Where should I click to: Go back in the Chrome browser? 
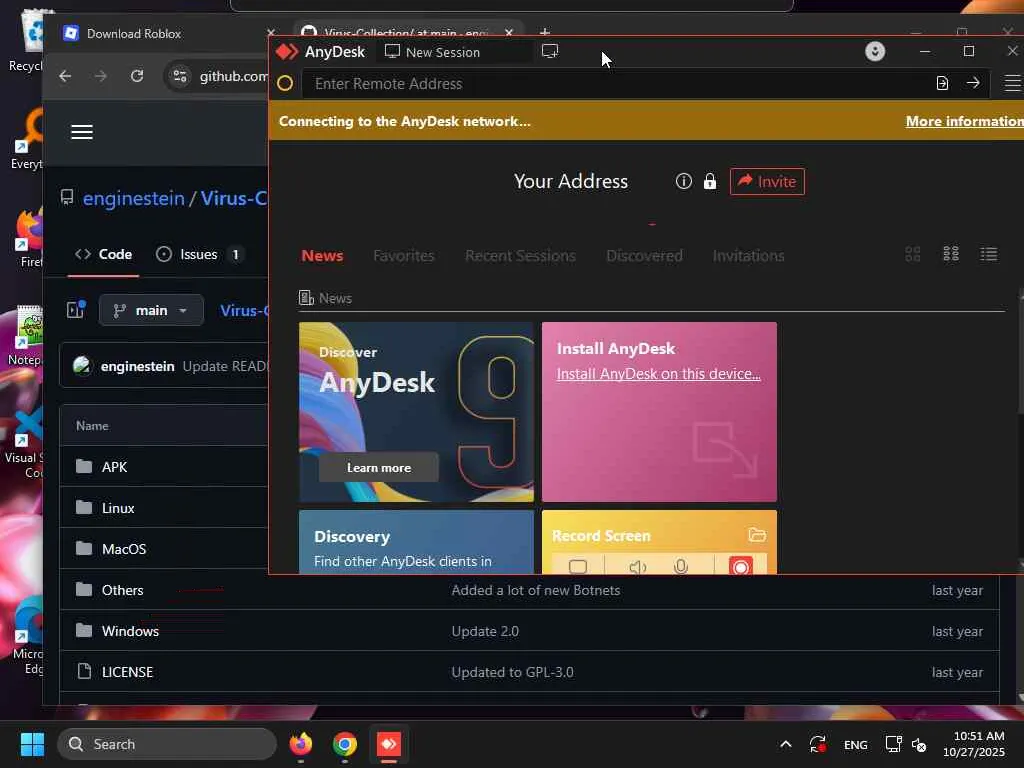[65, 76]
